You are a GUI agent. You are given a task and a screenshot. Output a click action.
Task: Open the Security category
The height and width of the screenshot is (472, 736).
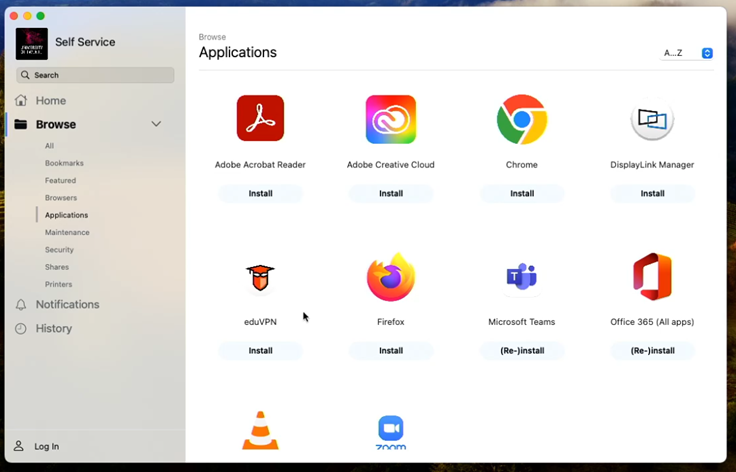click(x=59, y=250)
